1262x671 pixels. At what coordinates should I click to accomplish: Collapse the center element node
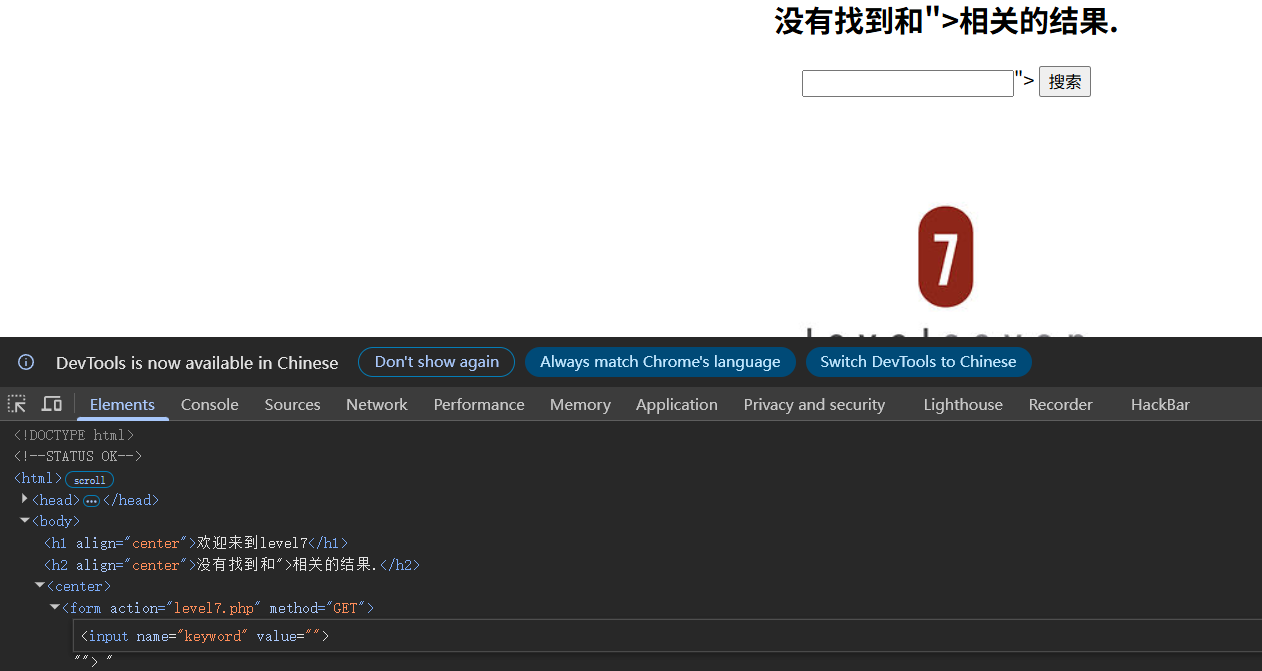point(40,585)
